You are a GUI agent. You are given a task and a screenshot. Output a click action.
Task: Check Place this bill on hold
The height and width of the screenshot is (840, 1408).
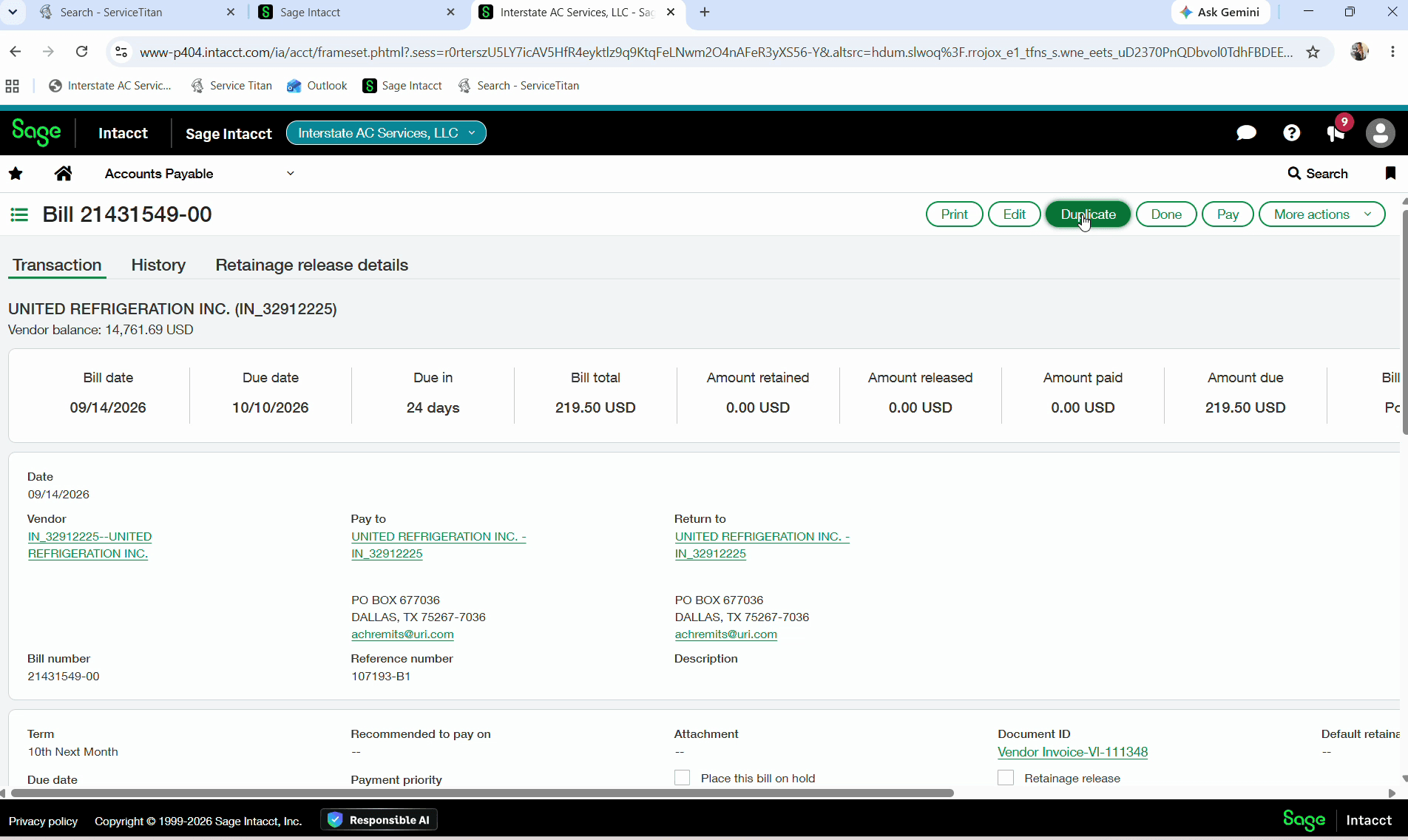682,778
